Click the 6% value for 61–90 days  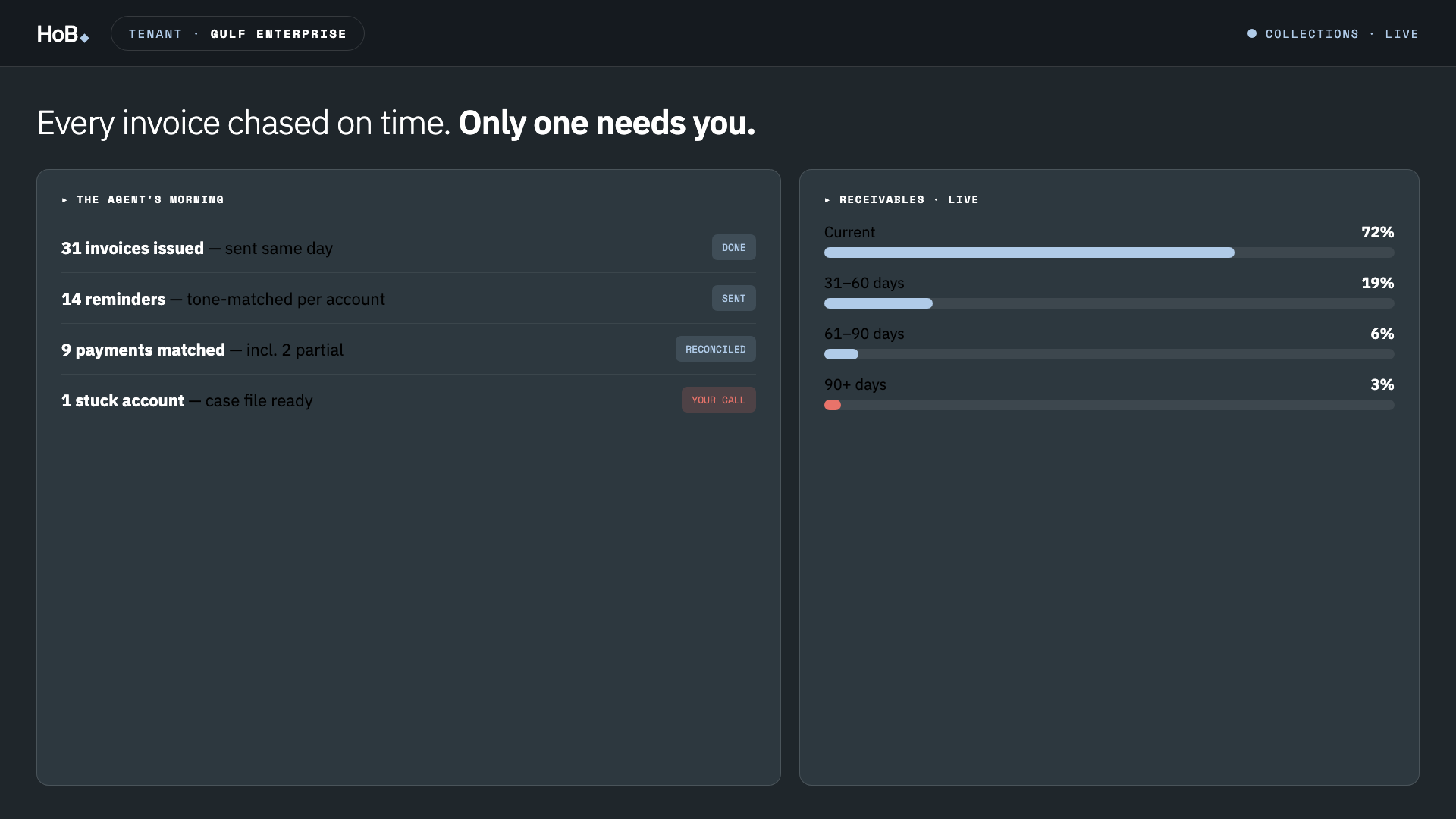coord(1382,334)
